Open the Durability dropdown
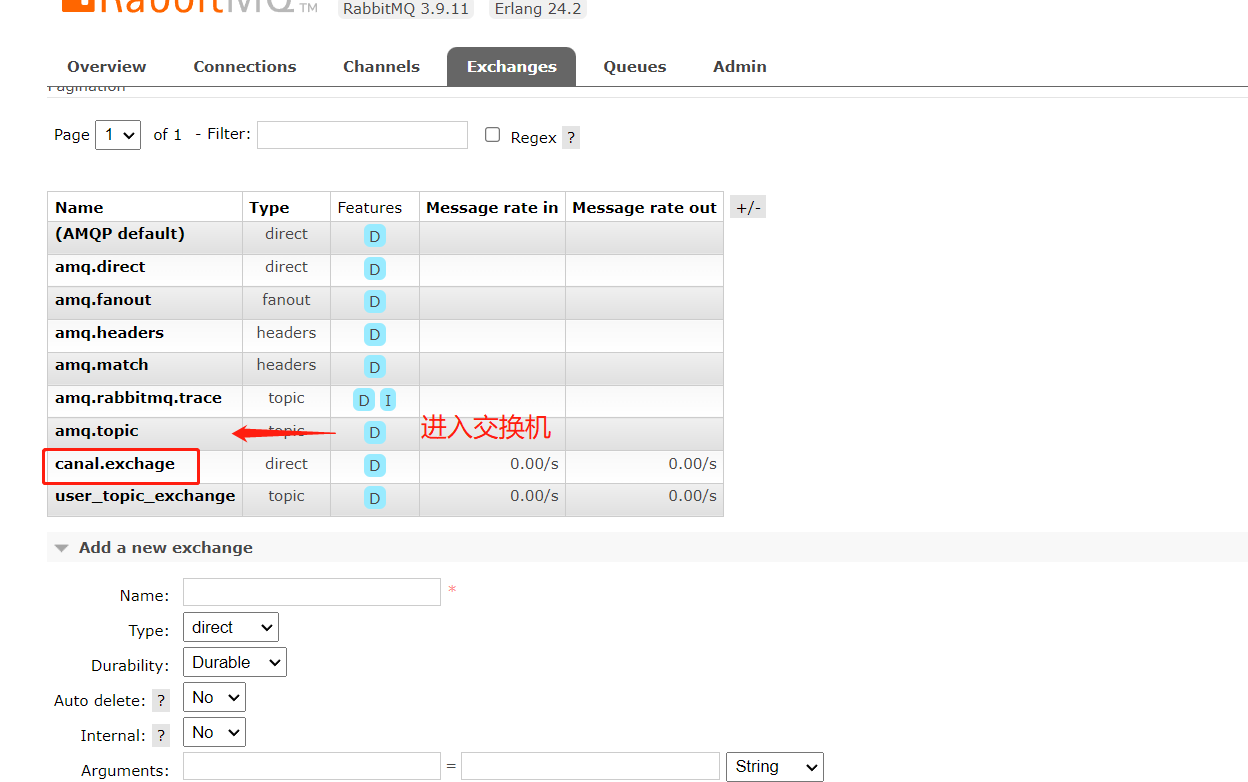Screen dimensions: 1248x782 [x=235, y=662]
